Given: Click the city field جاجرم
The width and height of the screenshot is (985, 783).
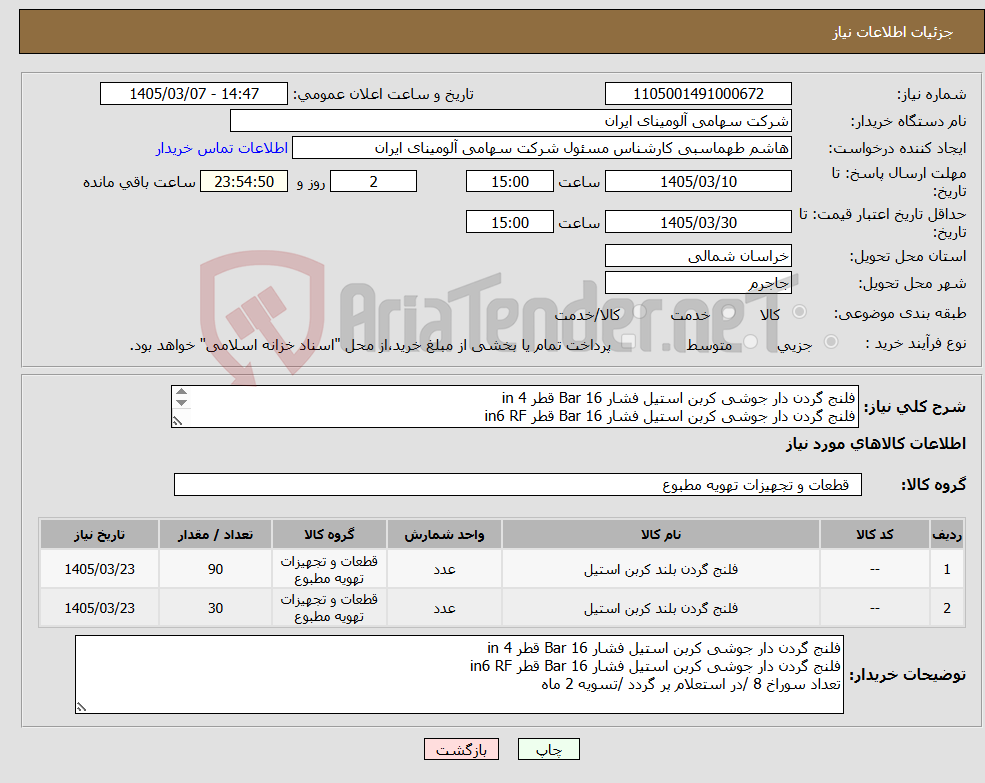Looking at the screenshot, I should (698, 283).
